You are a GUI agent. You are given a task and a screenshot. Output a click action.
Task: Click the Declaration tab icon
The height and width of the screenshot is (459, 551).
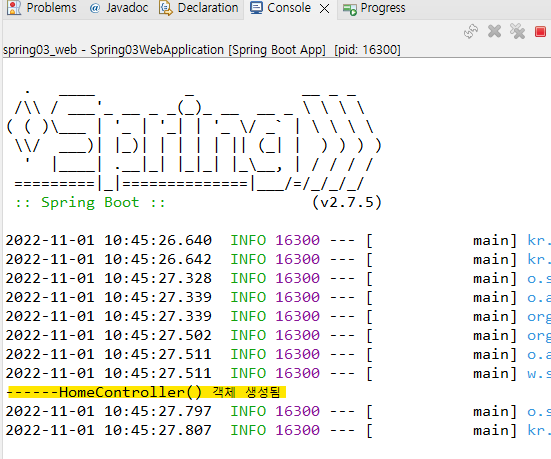[x=166, y=8]
